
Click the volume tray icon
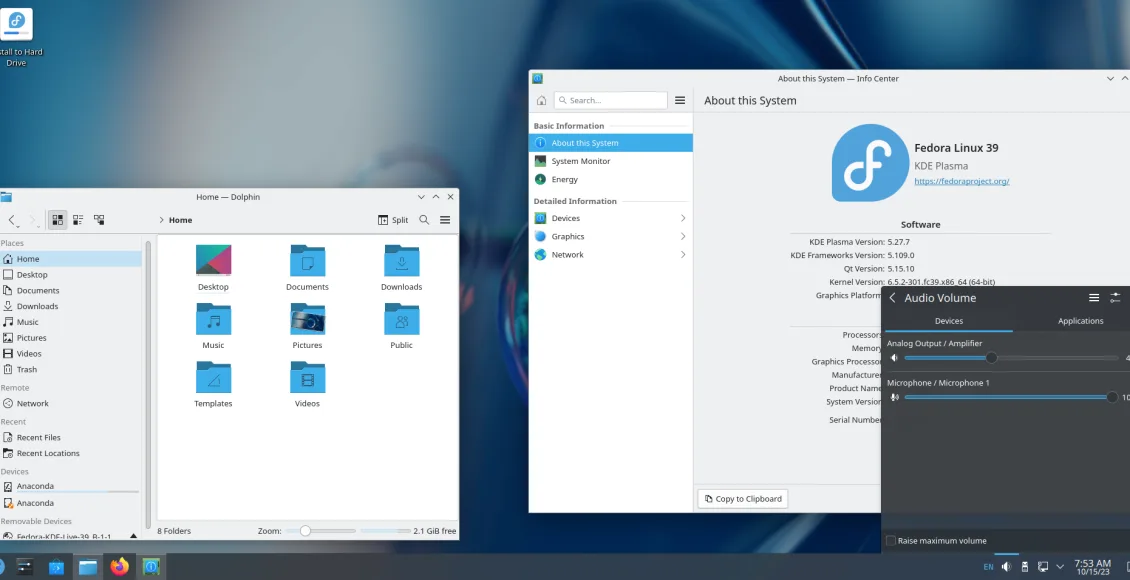coord(1006,567)
